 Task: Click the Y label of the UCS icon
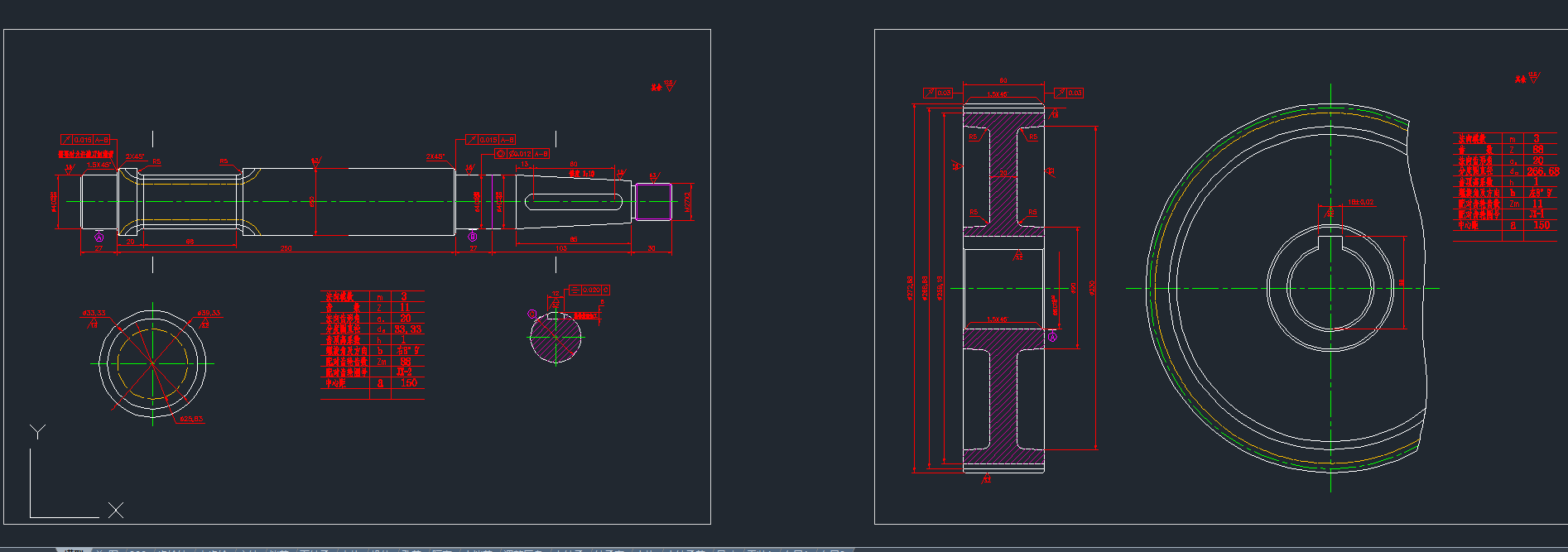37,431
